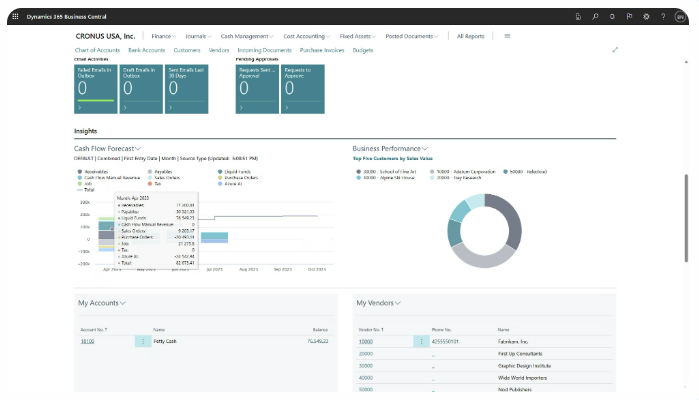Open the flag icon in the top bar

point(629,16)
